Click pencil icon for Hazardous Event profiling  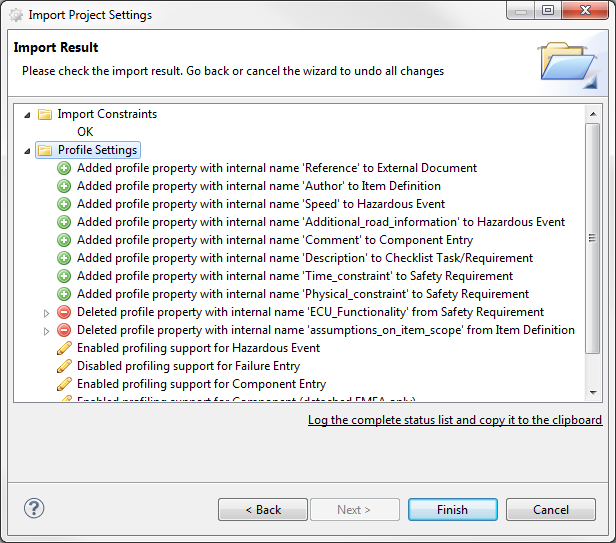click(64, 348)
